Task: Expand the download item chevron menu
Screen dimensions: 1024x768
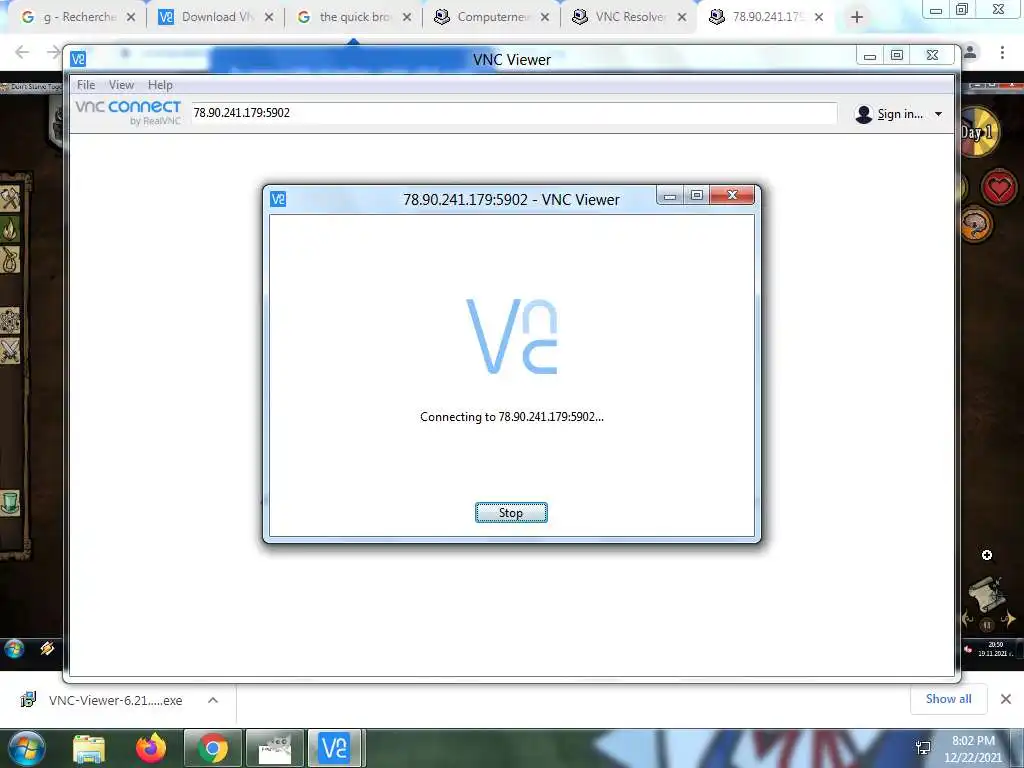Action: [x=213, y=700]
